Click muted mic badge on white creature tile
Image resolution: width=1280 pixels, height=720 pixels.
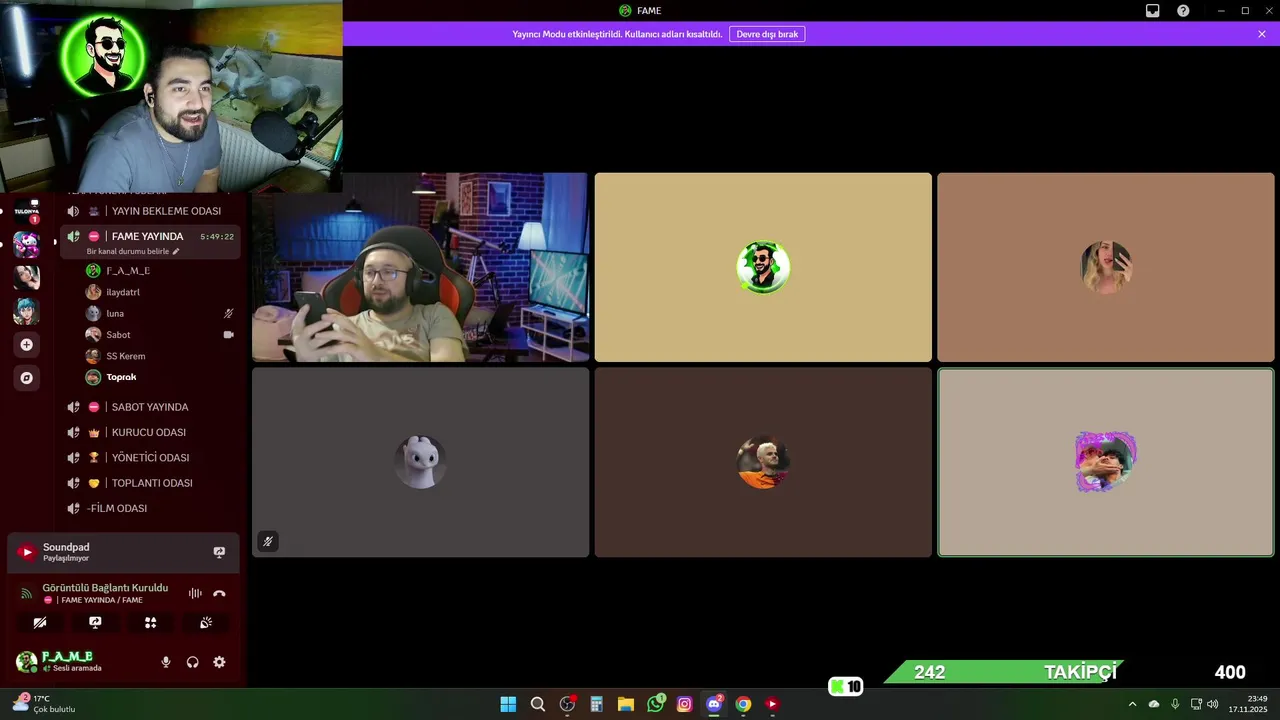click(267, 542)
